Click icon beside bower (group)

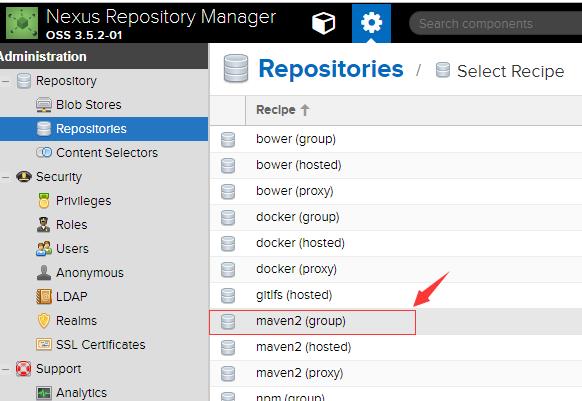coord(228,140)
